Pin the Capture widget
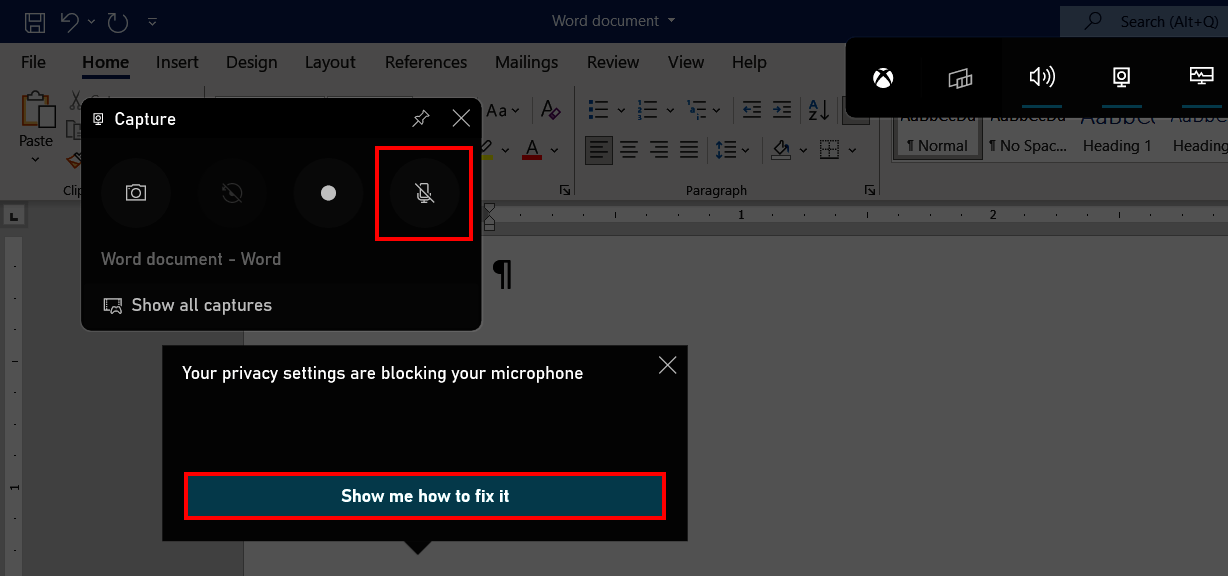1228x576 pixels. point(420,118)
